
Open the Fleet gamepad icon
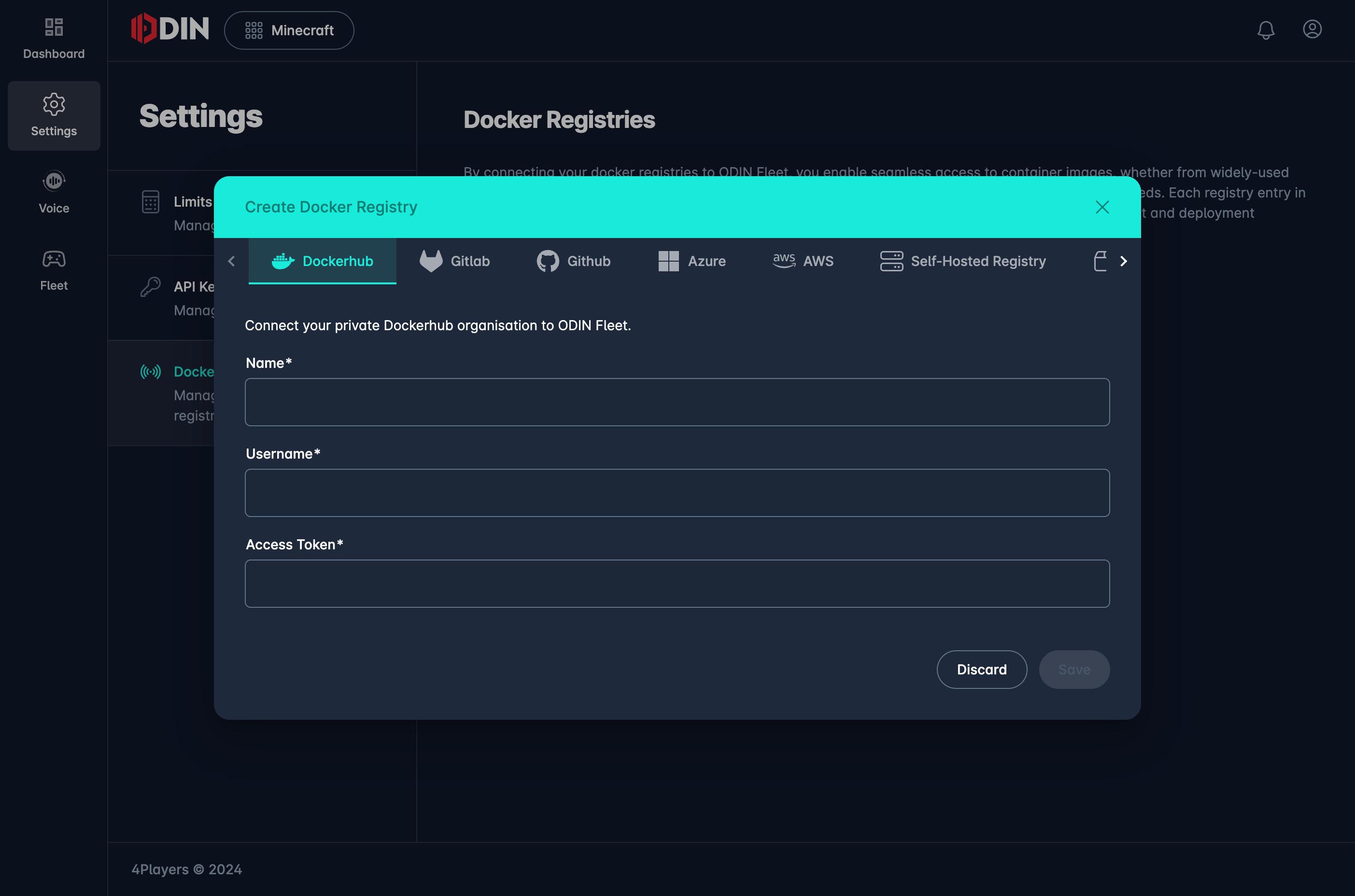54,259
